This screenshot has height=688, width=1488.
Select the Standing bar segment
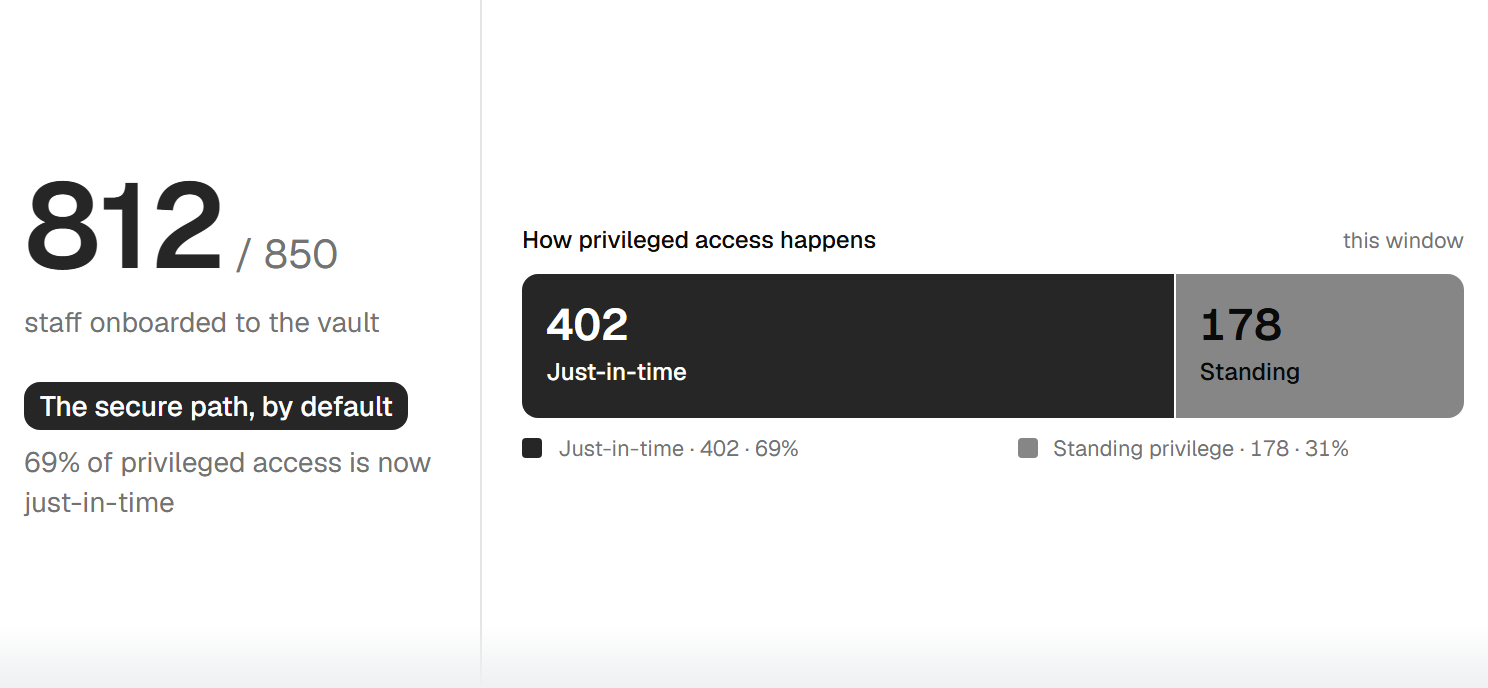coord(1320,346)
